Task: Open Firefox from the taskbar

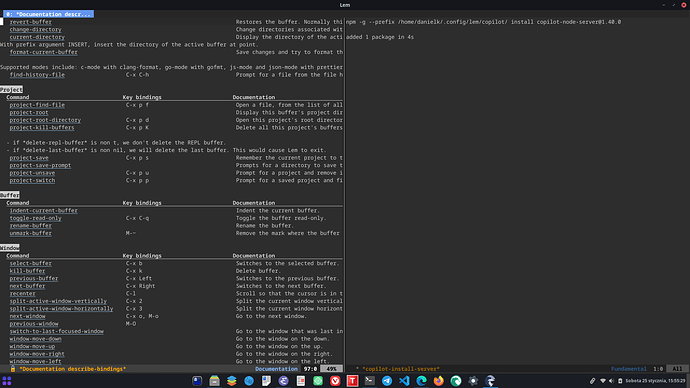Action: 439,381
